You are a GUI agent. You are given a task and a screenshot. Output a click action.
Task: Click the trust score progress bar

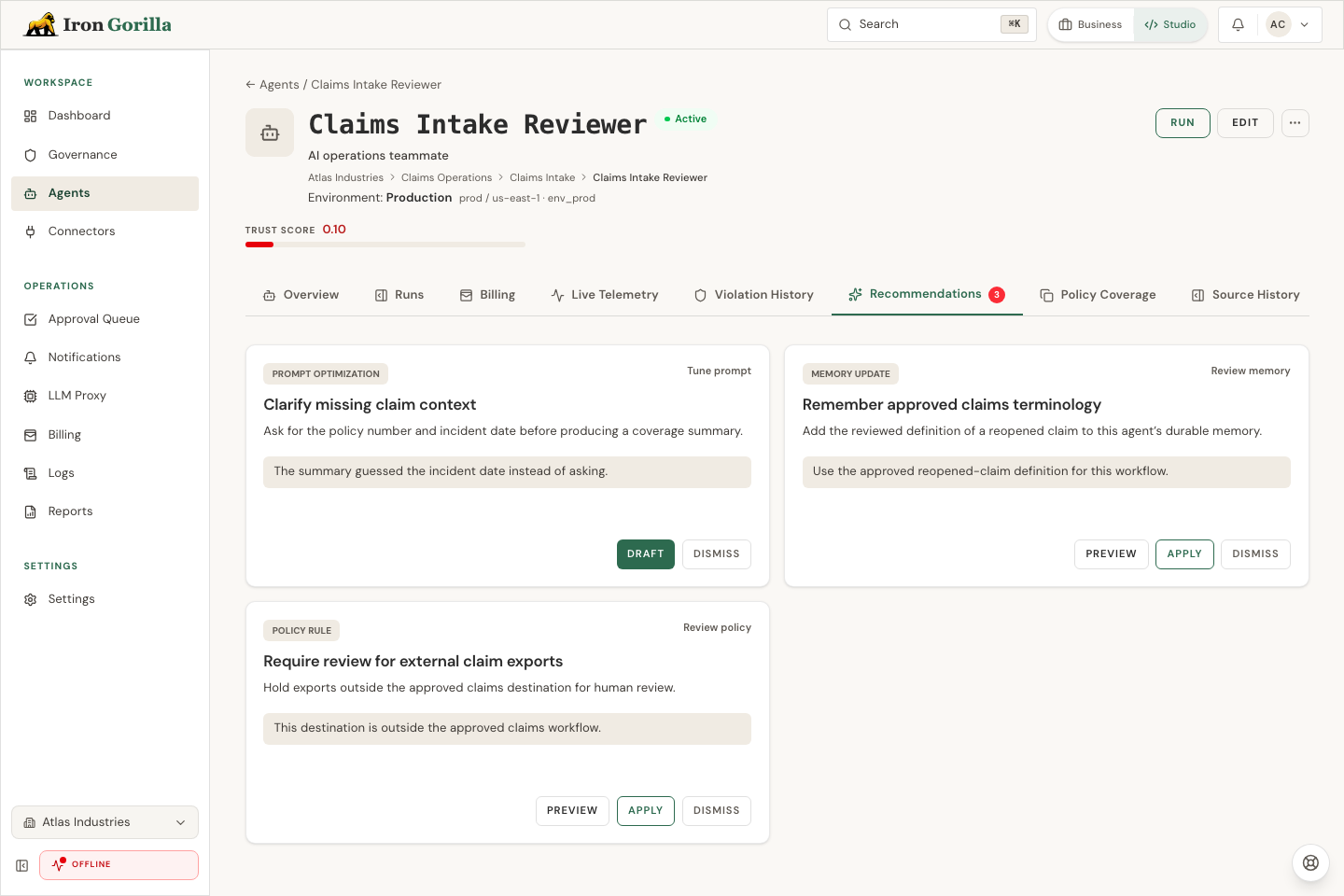(385, 245)
